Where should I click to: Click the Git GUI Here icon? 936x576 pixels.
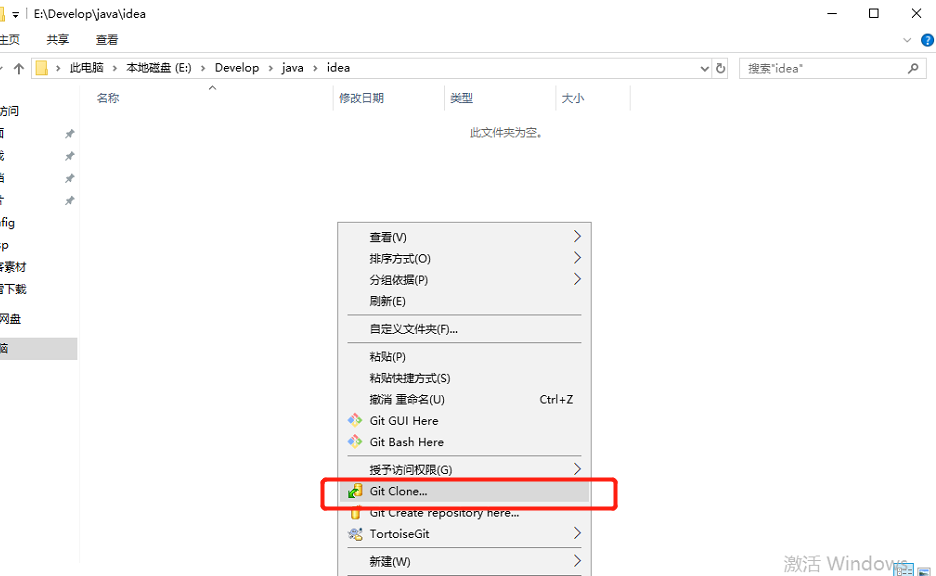click(355, 420)
